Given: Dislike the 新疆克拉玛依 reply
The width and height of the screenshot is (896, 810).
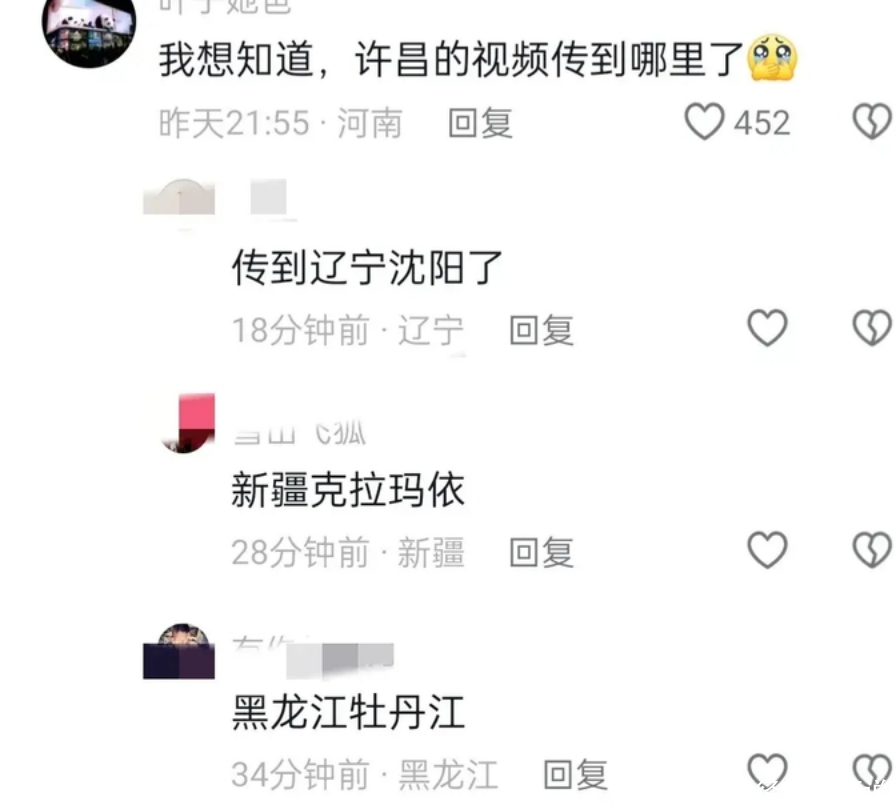Looking at the screenshot, I should point(872,550).
